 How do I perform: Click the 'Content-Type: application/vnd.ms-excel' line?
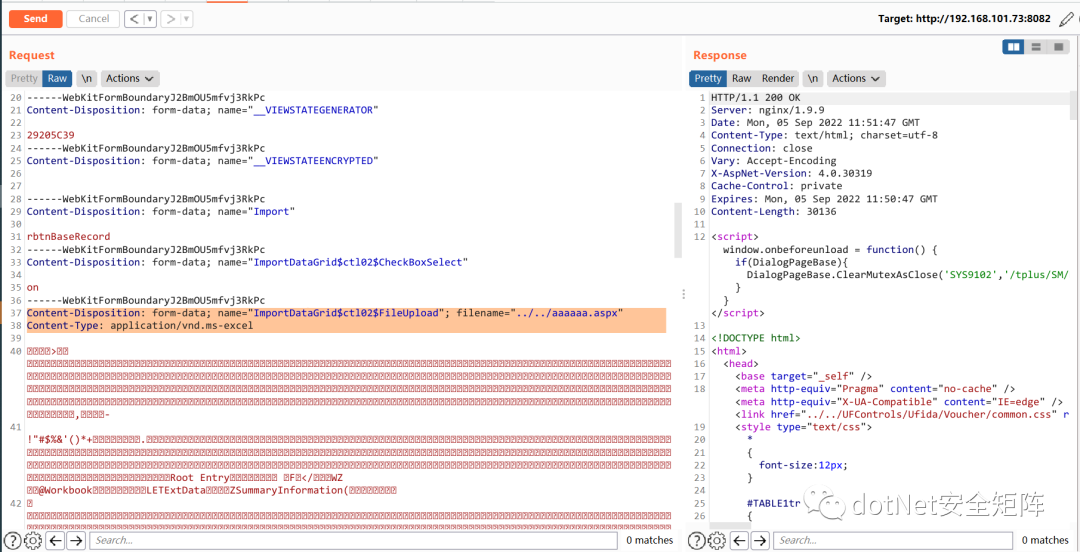tap(140, 325)
